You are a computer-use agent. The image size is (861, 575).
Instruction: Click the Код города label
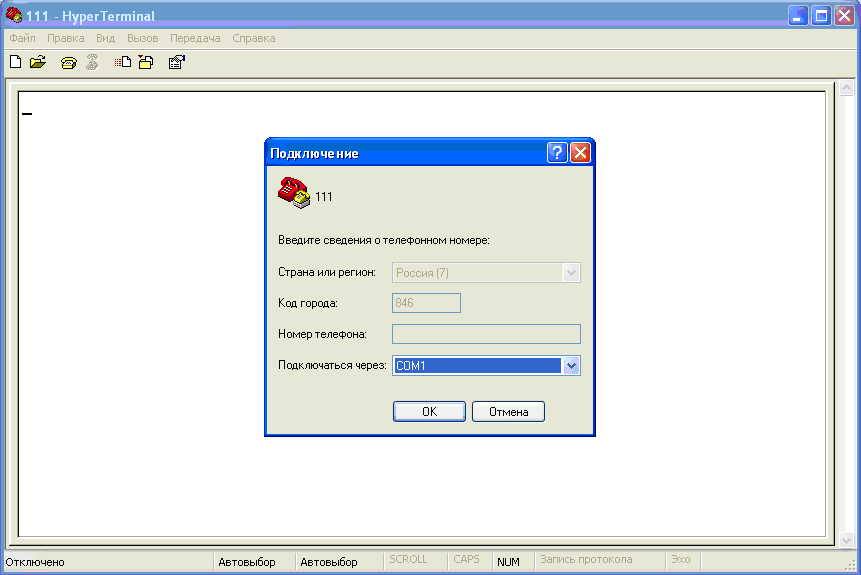(308, 303)
